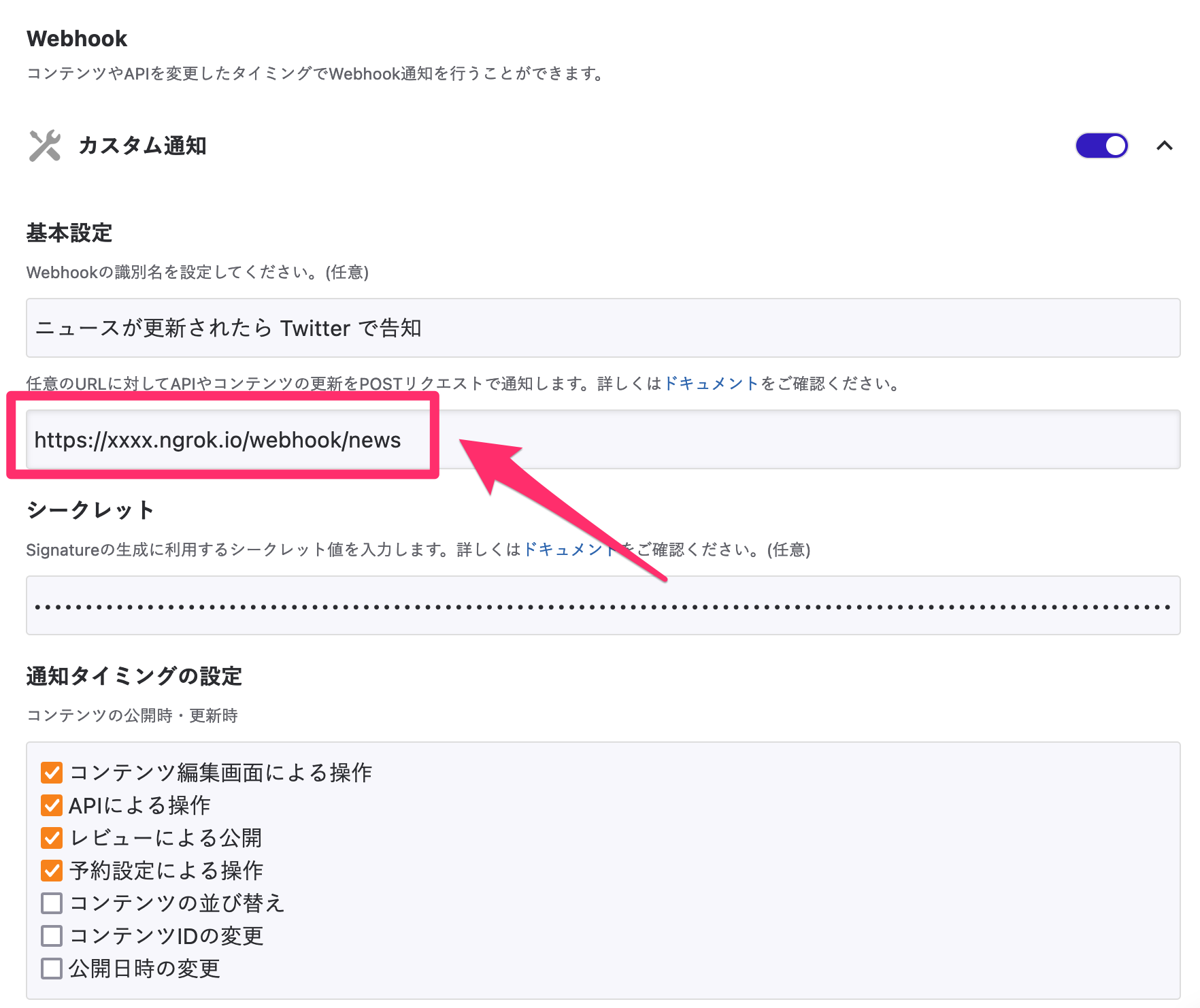The width and height of the screenshot is (1200, 1008).
Task: Collapse the カスタム通知 section chevron
Action: [x=1164, y=146]
